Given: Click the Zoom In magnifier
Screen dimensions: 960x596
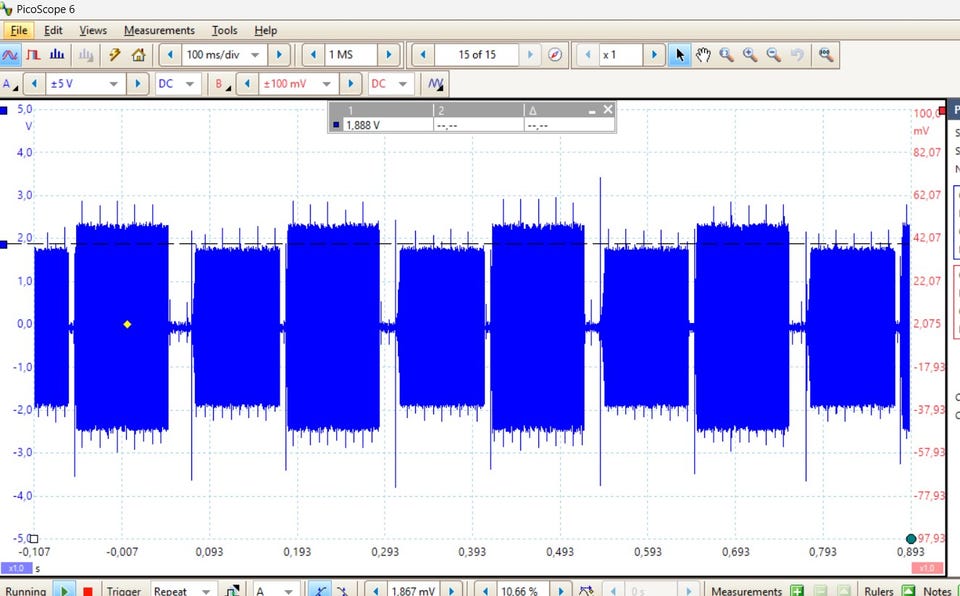Looking at the screenshot, I should pos(749,55).
